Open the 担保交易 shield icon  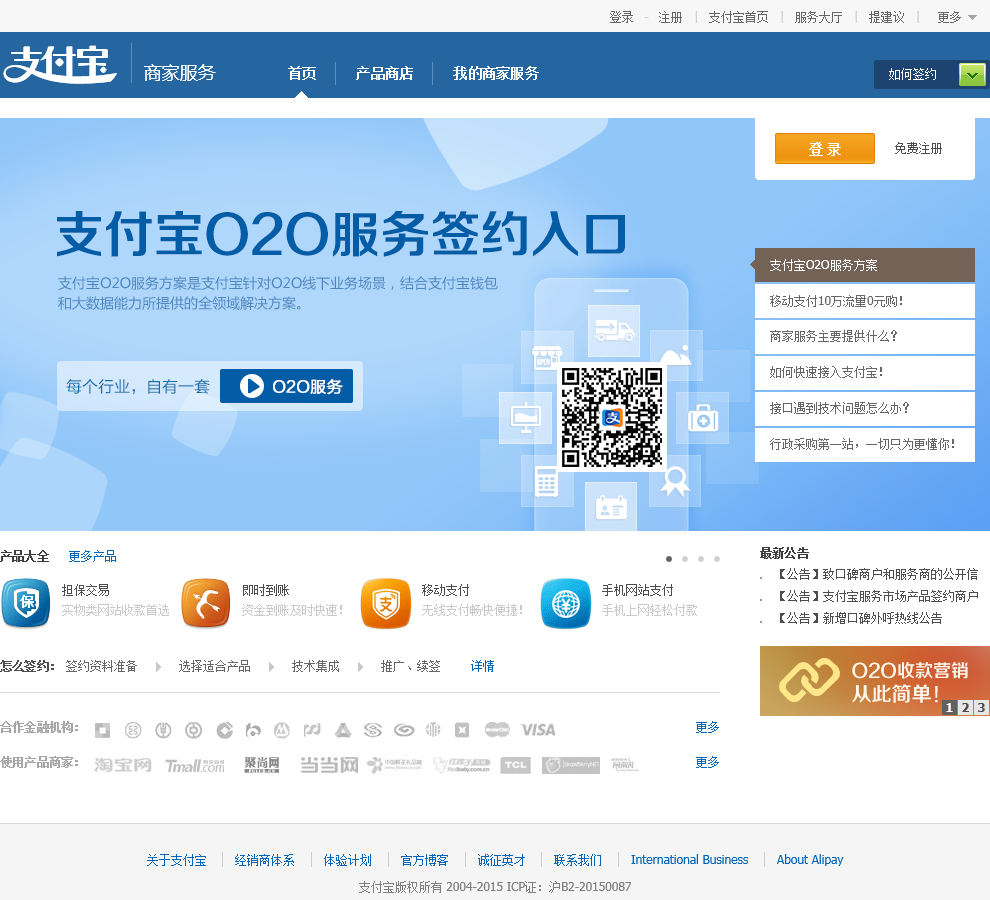[x=26, y=603]
